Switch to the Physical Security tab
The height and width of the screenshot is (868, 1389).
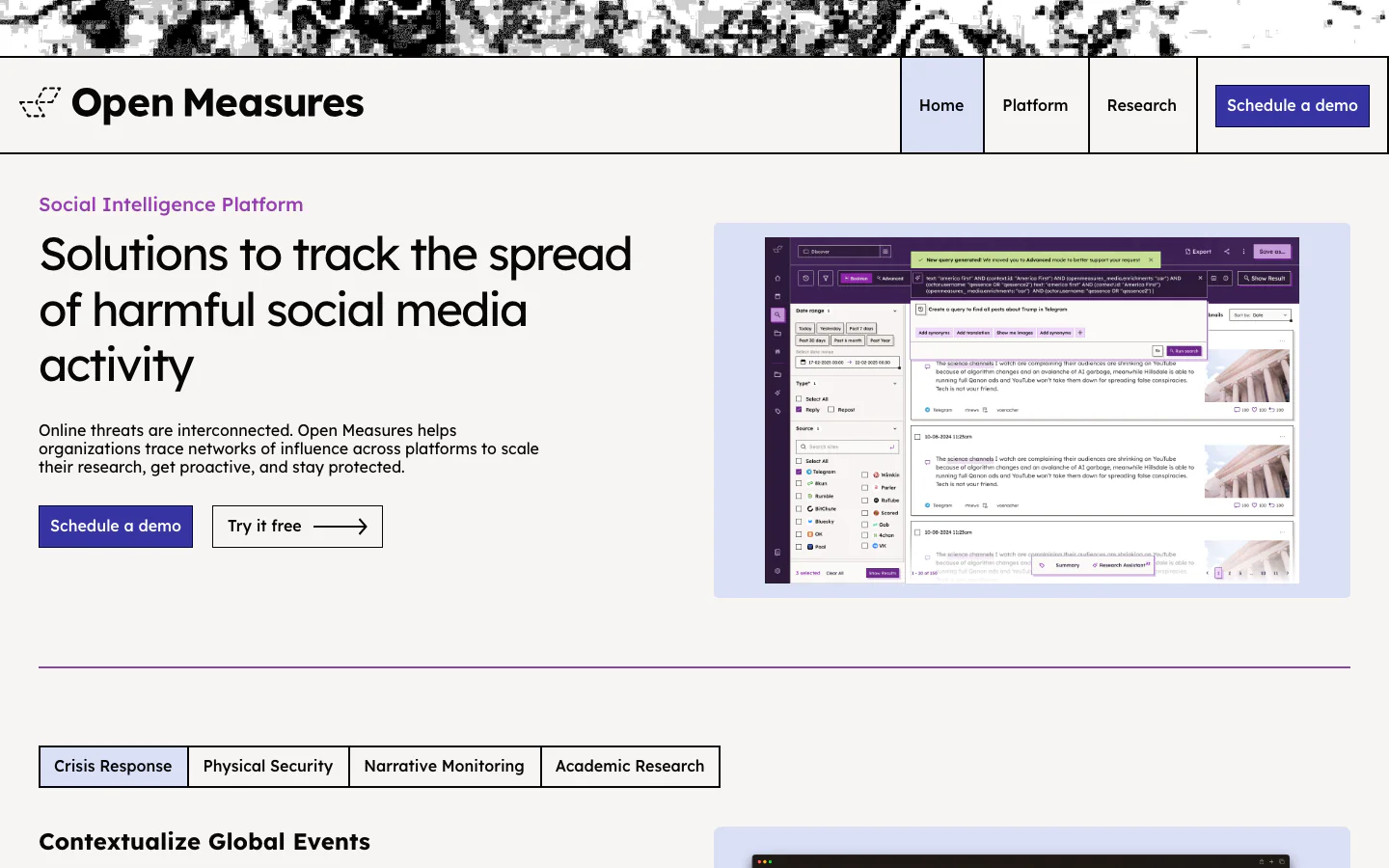pyautogui.click(x=268, y=767)
